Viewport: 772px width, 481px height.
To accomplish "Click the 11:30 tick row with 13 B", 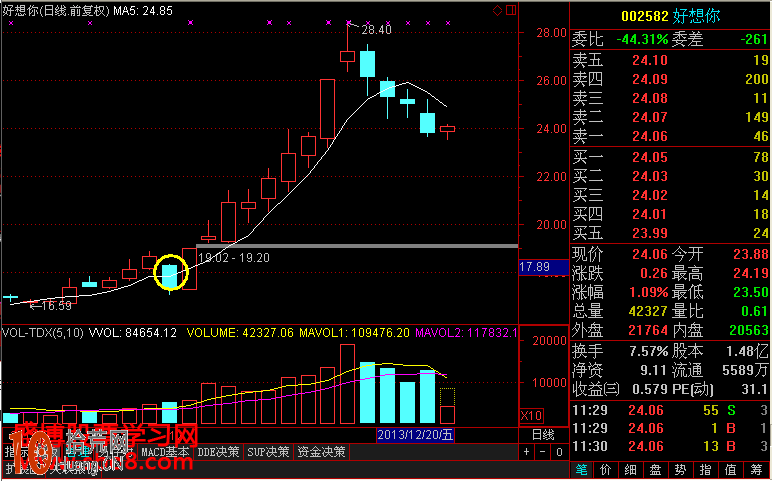I will [670, 447].
